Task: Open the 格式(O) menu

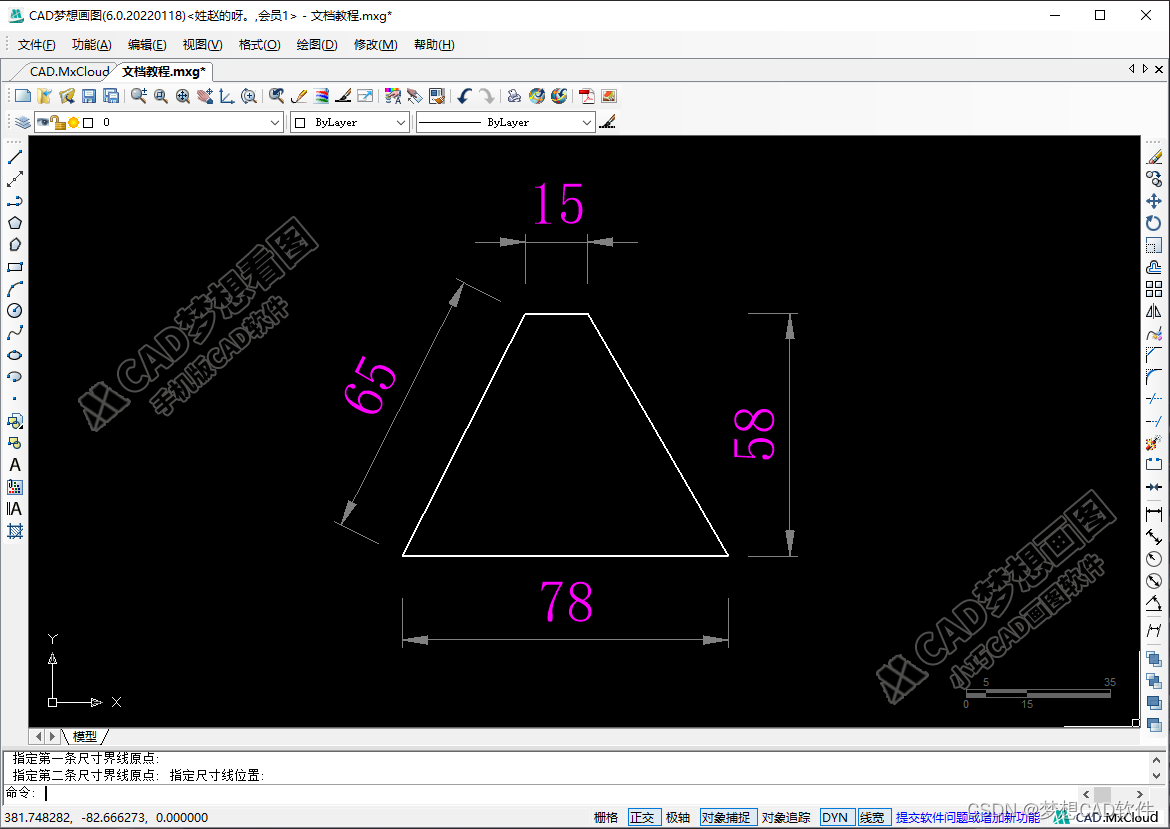Action: coord(259,45)
